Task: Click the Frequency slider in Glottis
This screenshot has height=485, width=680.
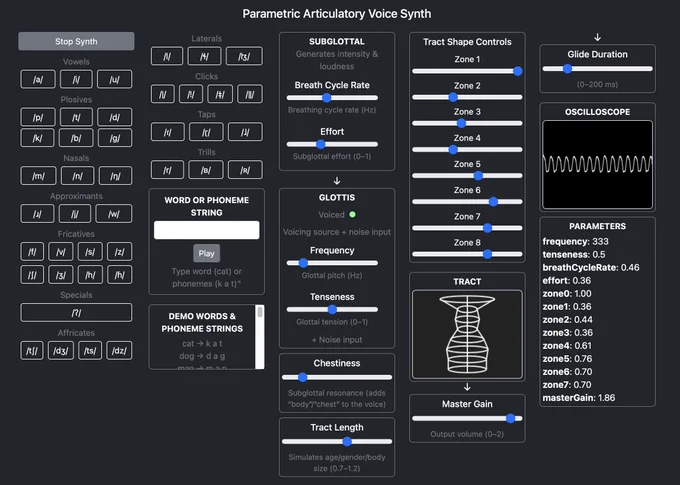Action: pos(332,263)
